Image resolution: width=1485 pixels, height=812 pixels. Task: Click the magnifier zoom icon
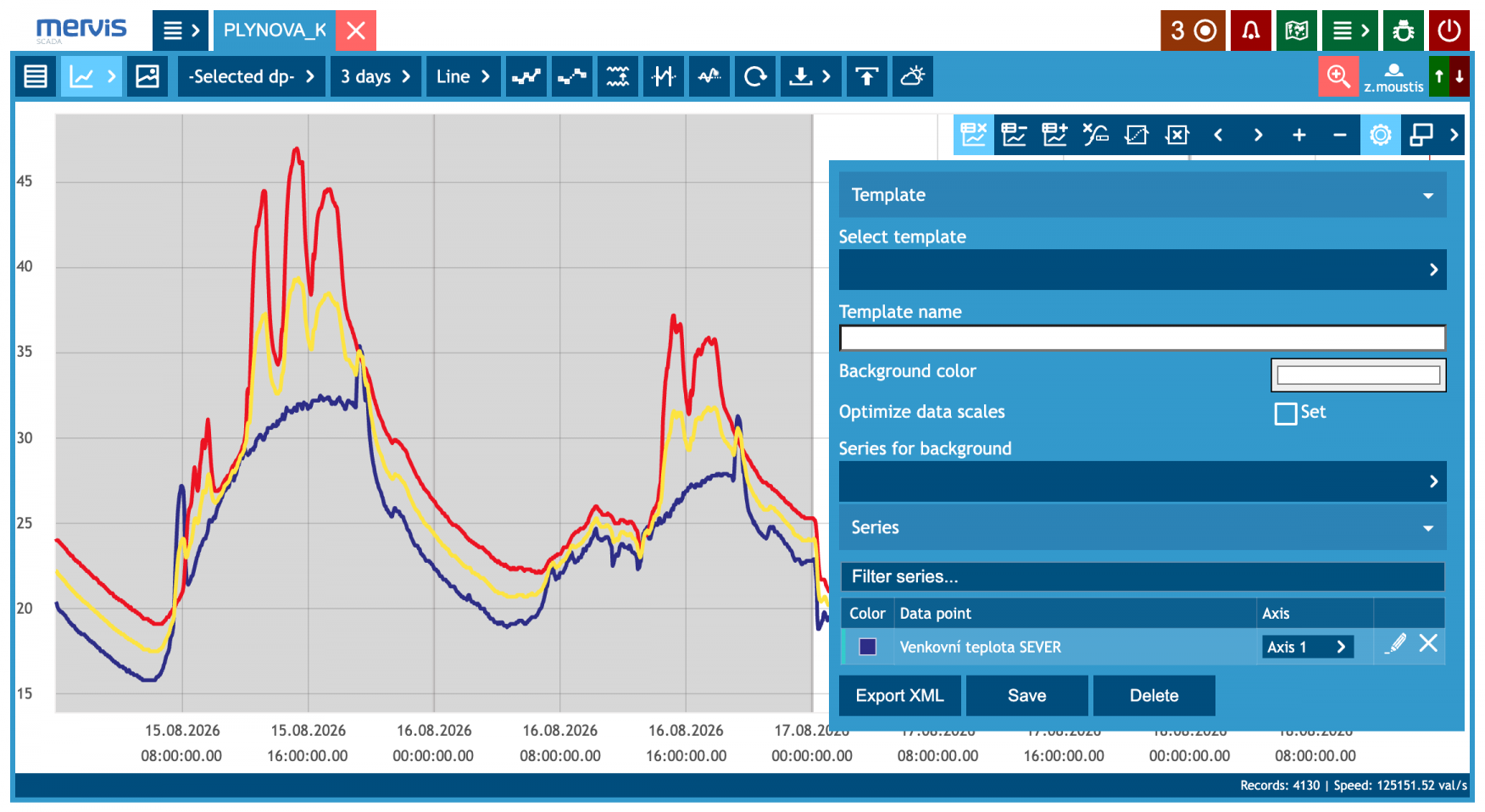pyautogui.click(x=1338, y=76)
